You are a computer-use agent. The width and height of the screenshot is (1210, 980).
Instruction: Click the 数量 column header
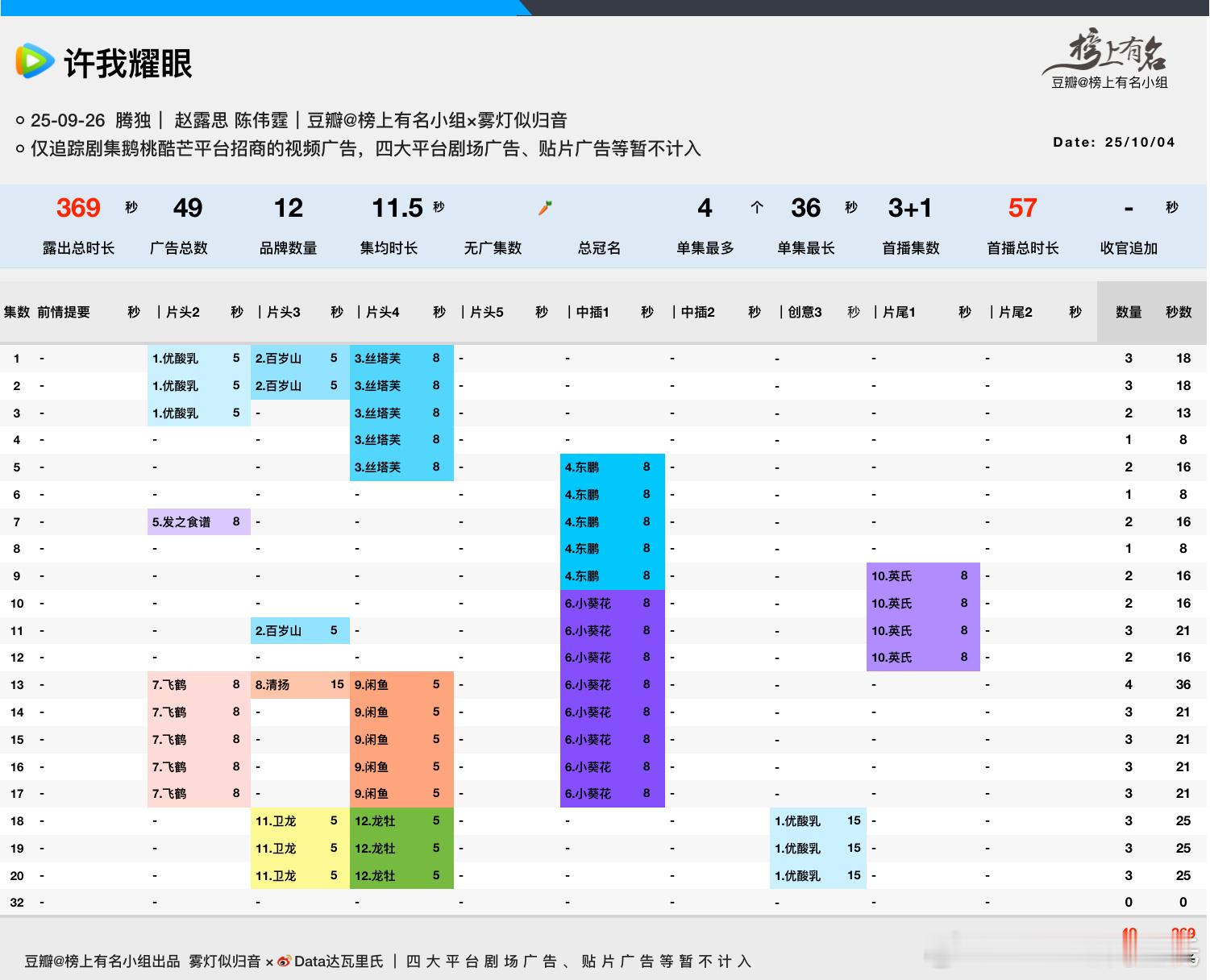point(1128,312)
